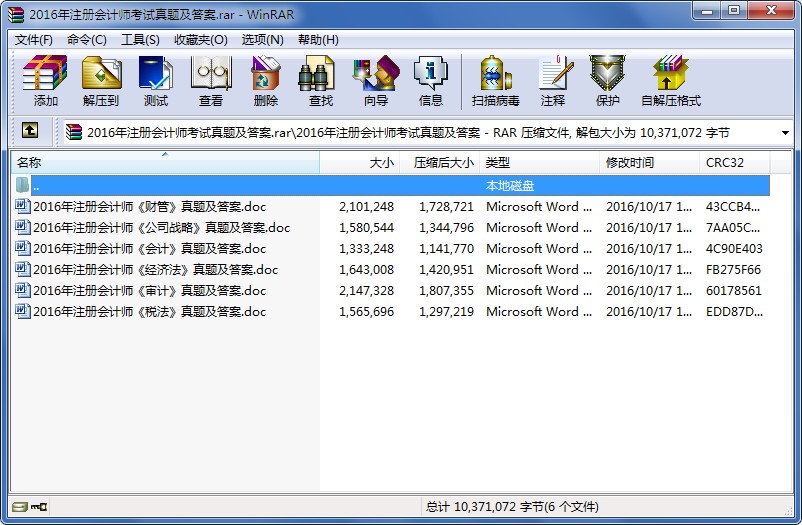Click the Word icon of 经济法 file
Screen dimensions: 802x525
point(22,269)
